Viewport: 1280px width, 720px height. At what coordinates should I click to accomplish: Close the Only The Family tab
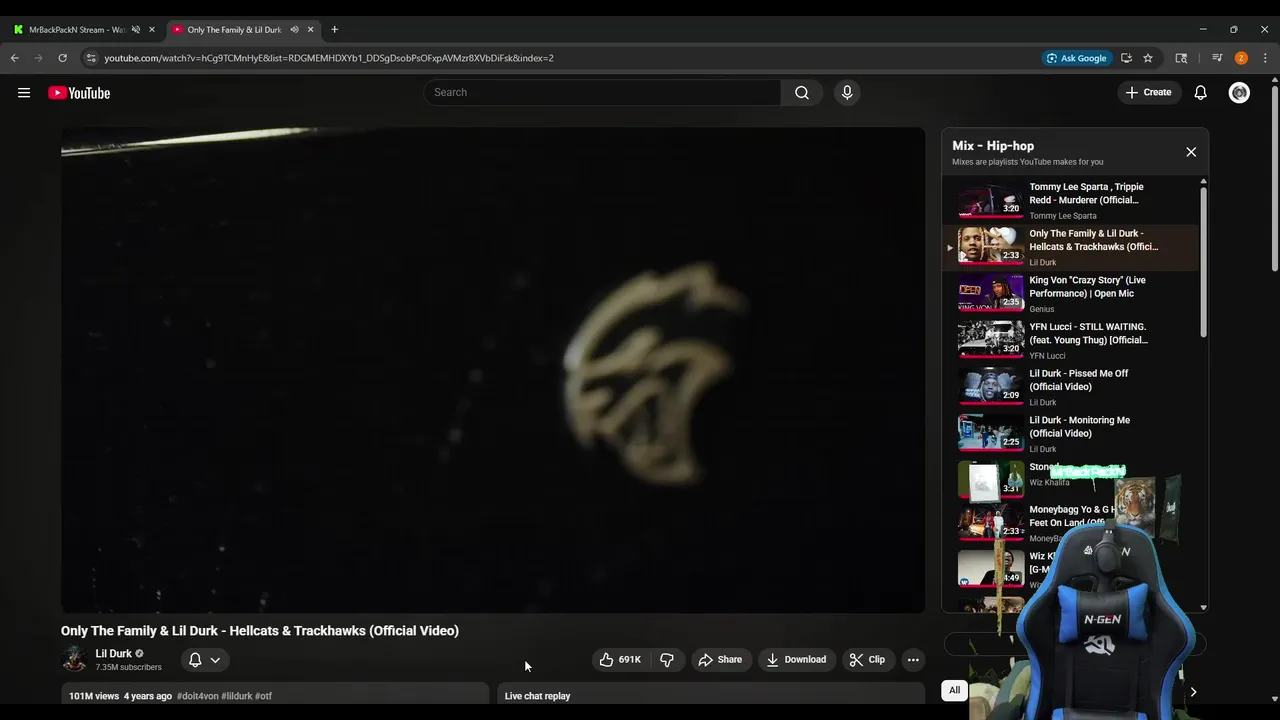tap(310, 30)
